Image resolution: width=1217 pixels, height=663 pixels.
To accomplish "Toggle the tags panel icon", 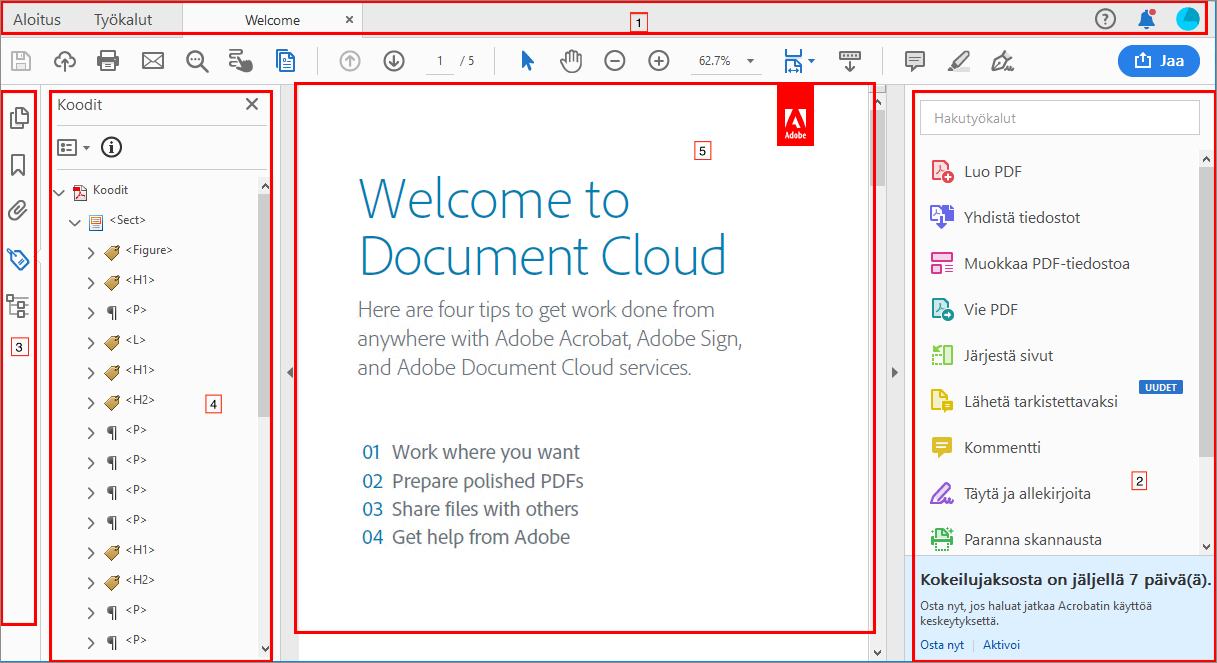I will pyautogui.click(x=18, y=259).
